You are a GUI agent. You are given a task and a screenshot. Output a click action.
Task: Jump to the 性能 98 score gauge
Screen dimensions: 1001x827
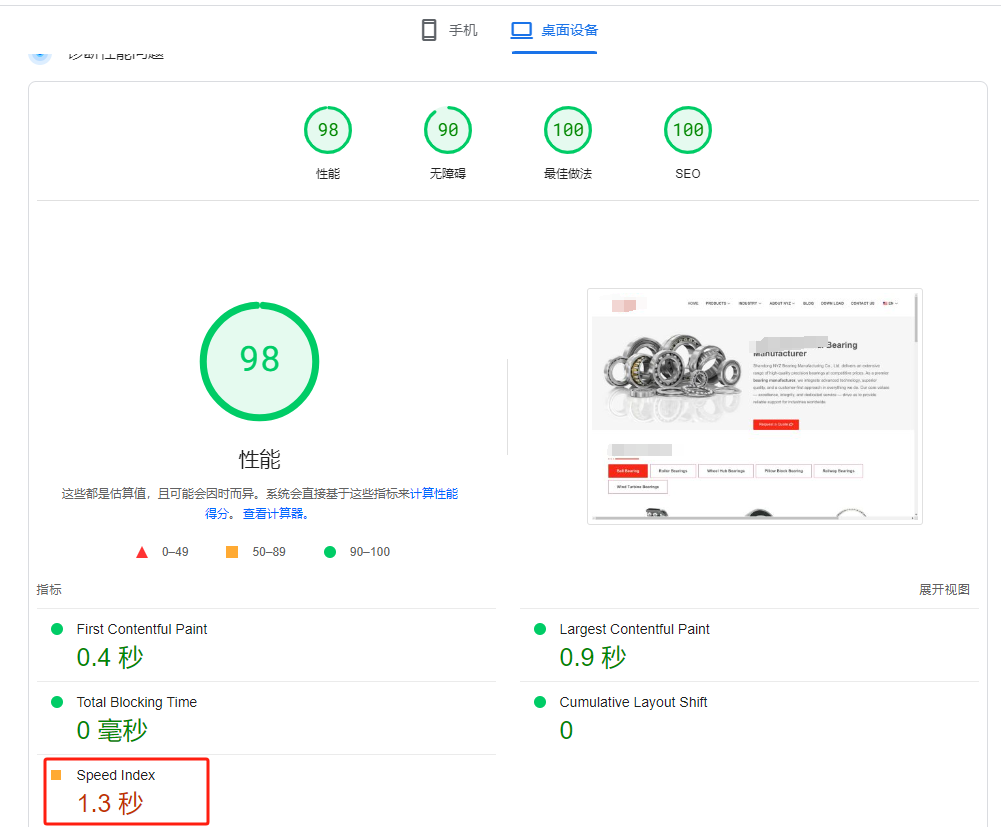coord(328,130)
